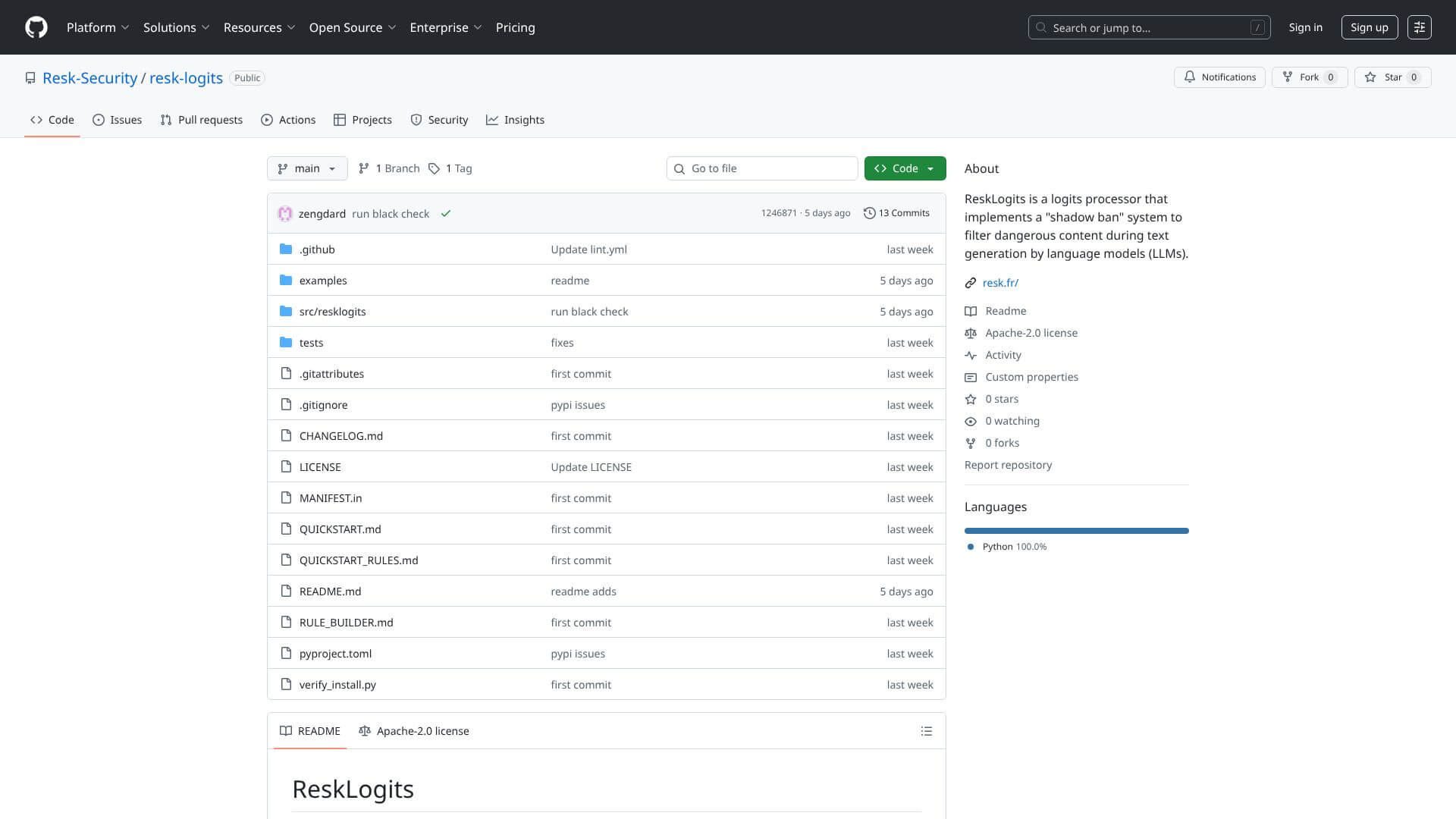Open the 13 Commits history link

coord(896,213)
